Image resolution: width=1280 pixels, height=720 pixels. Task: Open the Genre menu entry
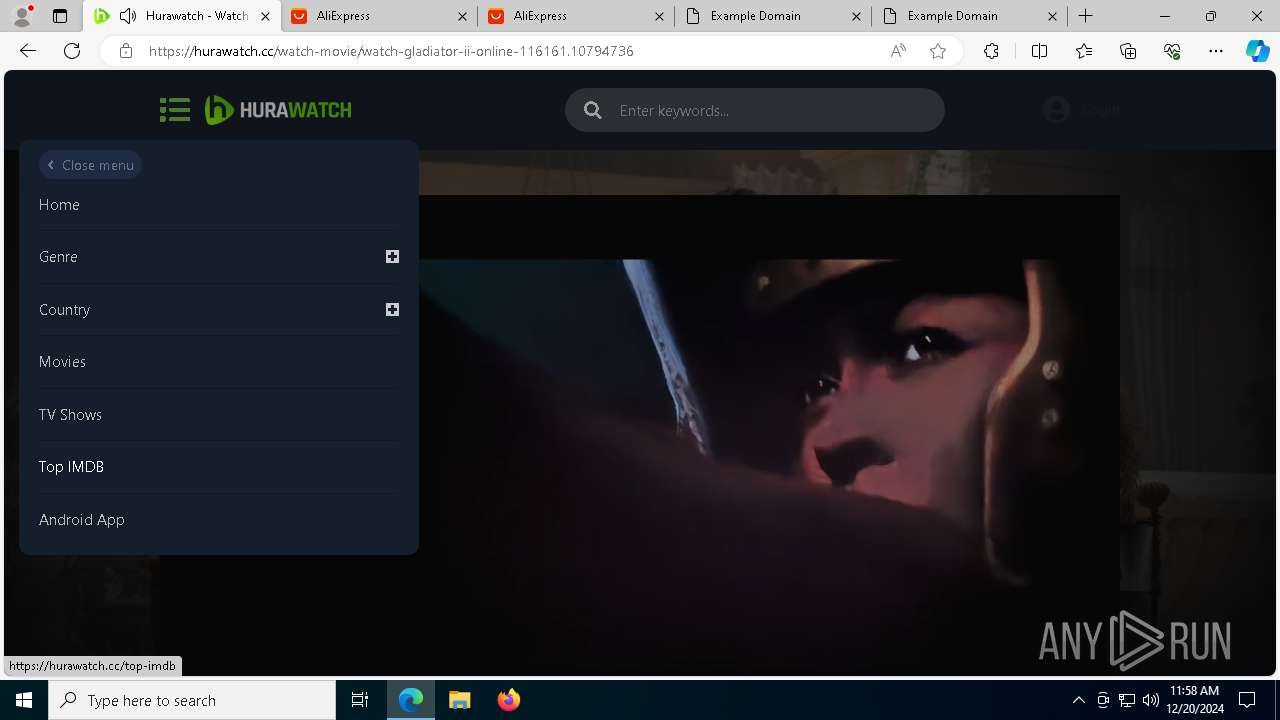pyautogui.click(x=58, y=257)
